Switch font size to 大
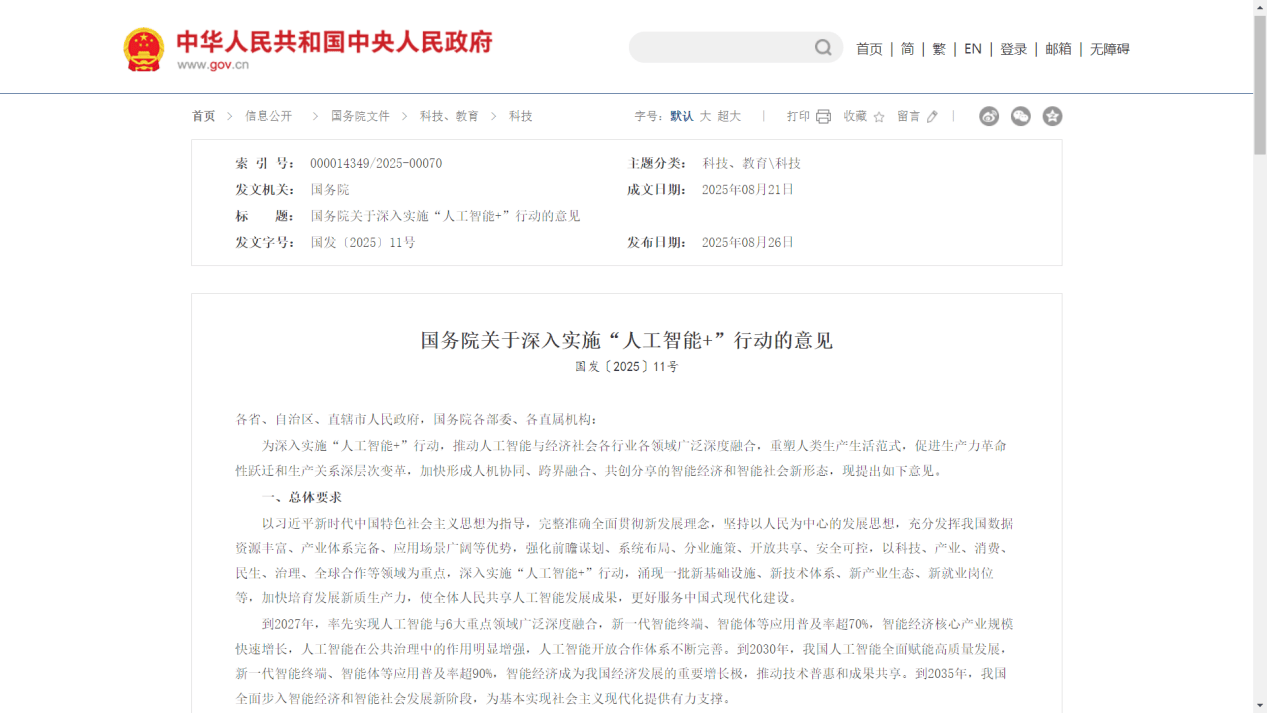1267x713 pixels. (705, 116)
